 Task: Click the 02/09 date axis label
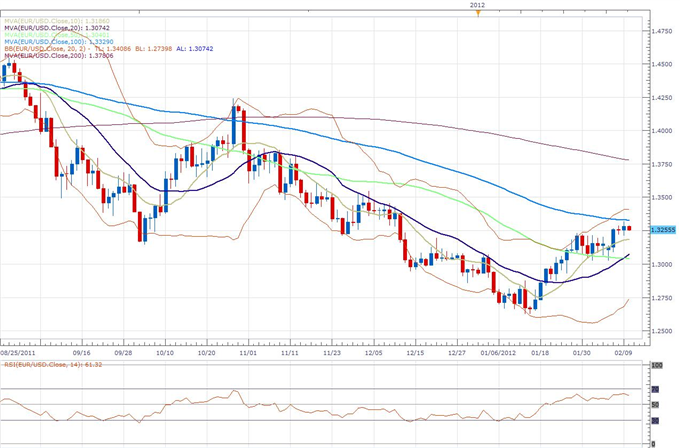624,353
